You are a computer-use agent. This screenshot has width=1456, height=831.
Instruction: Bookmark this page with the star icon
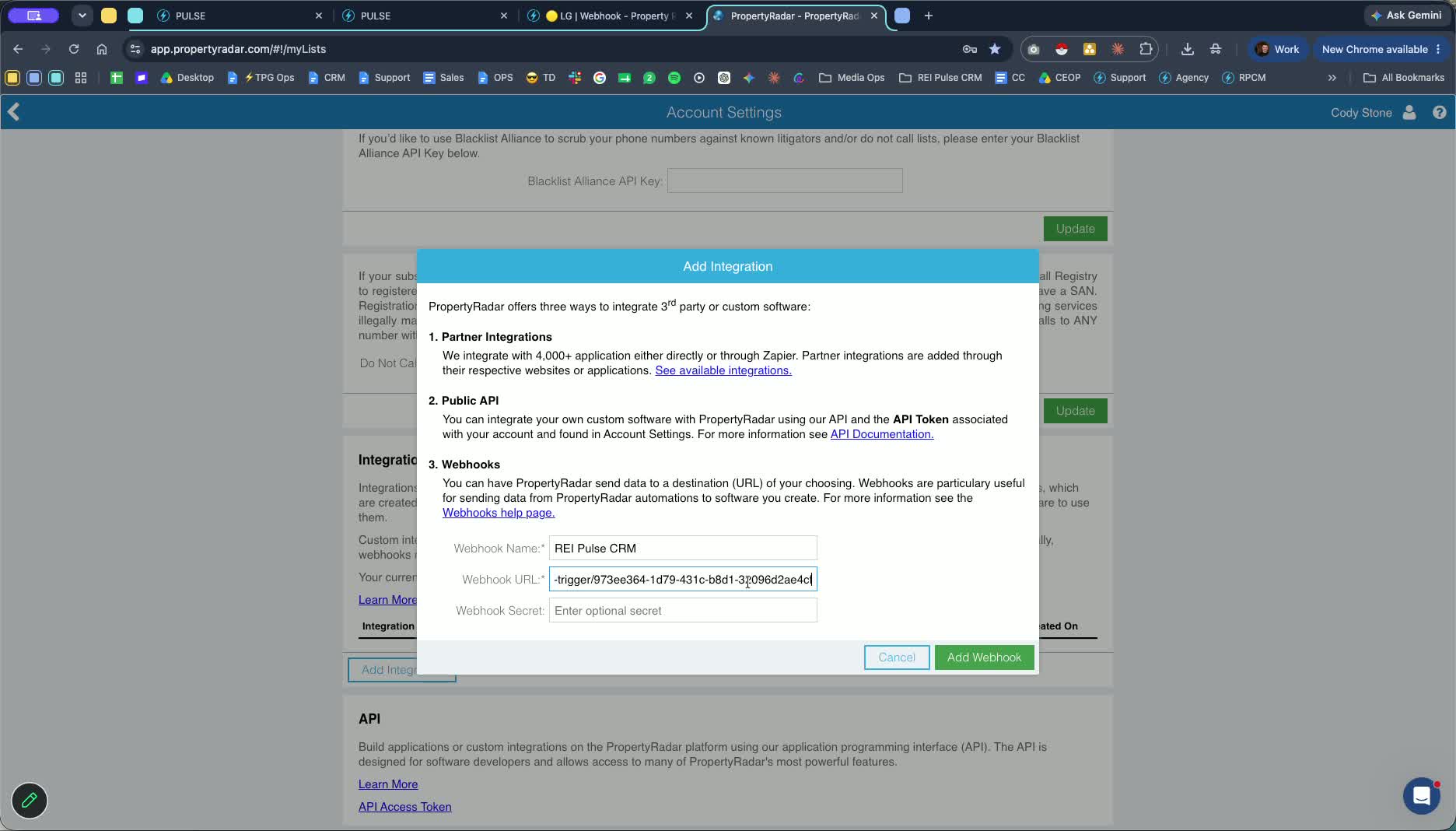[x=995, y=49]
